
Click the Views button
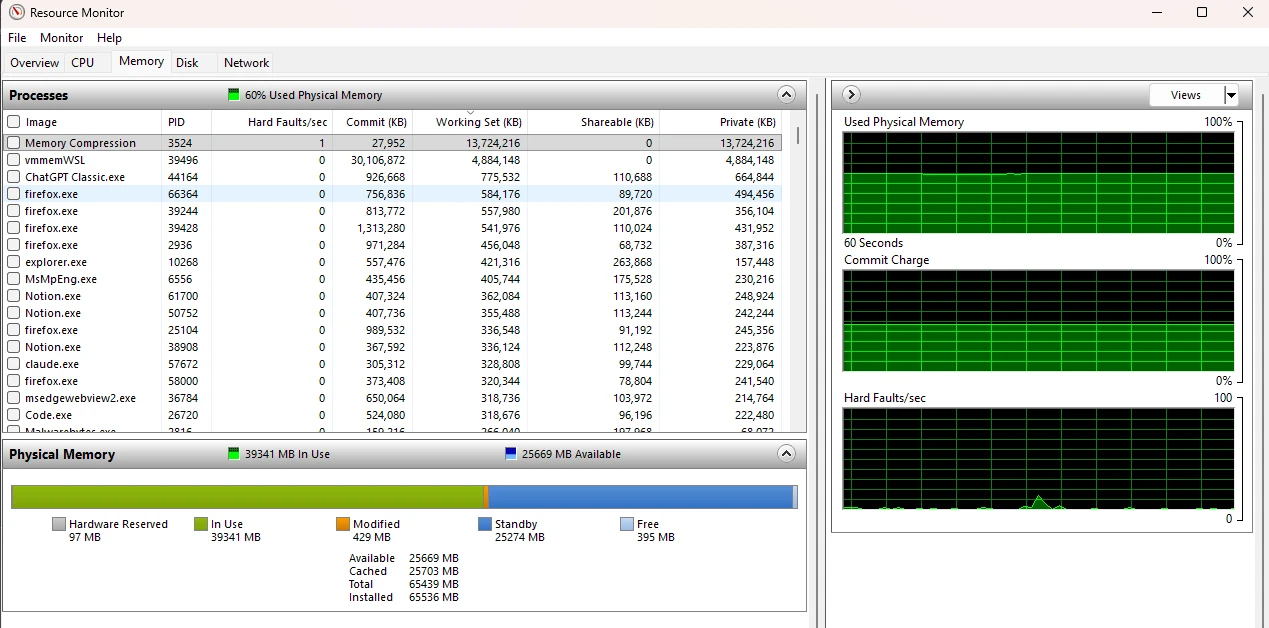point(1186,95)
